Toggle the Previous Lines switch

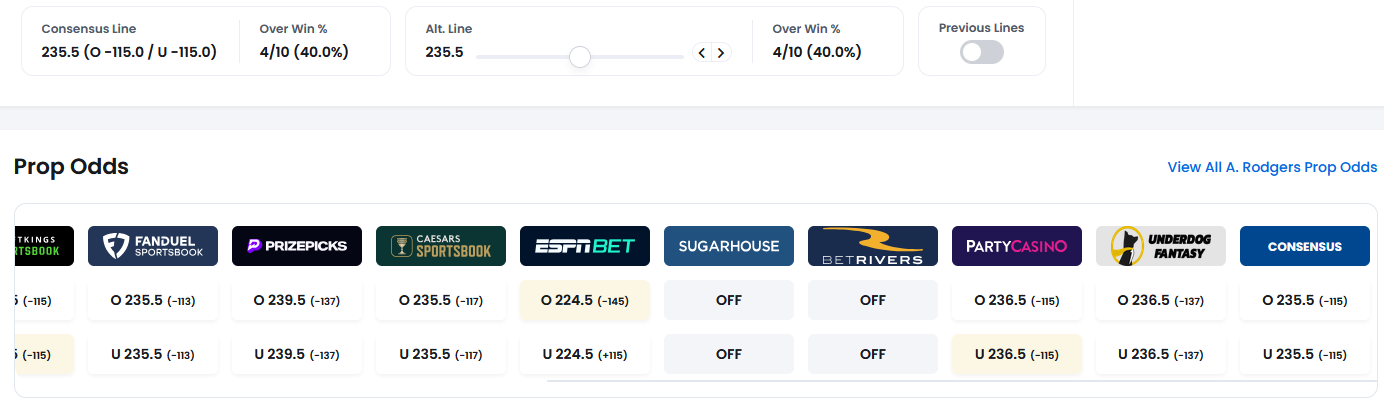[x=982, y=53]
